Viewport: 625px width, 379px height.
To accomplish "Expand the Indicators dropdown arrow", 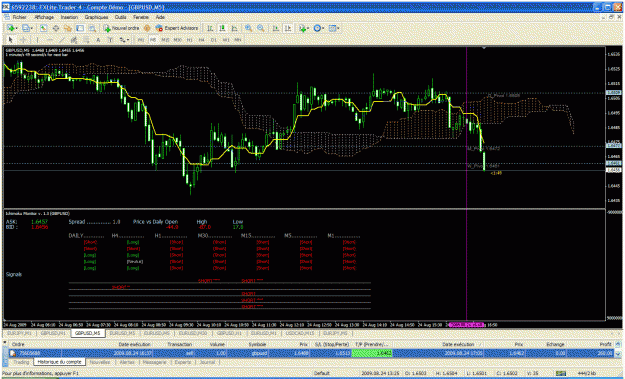I will tap(309, 28).
